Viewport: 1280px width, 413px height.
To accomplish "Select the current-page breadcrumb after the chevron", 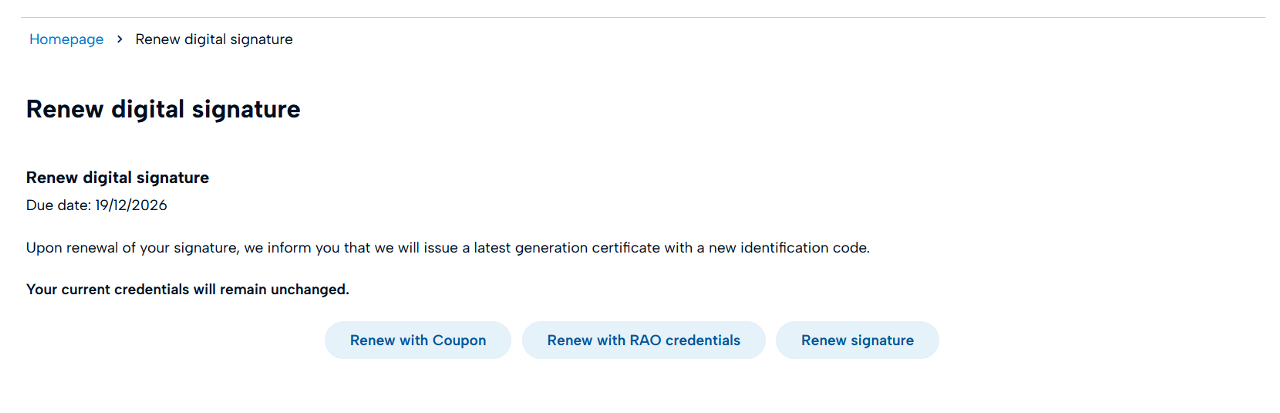I will pyautogui.click(x=214, y=39).
